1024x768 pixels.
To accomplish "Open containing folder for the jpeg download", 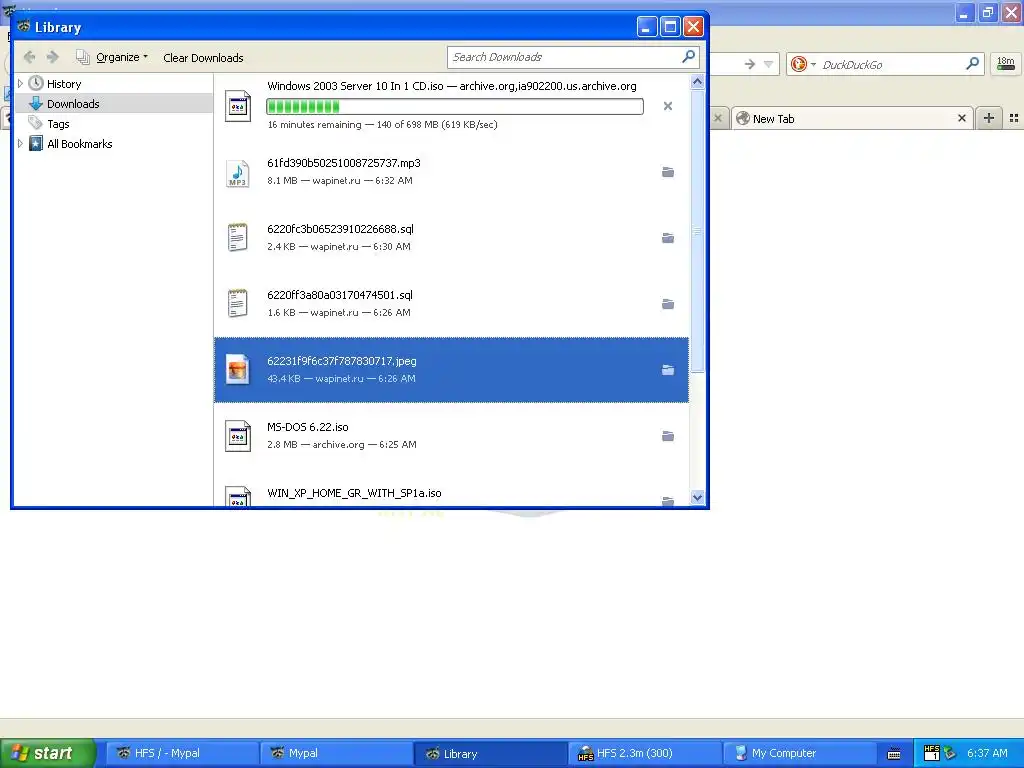I will click(667, 370).
